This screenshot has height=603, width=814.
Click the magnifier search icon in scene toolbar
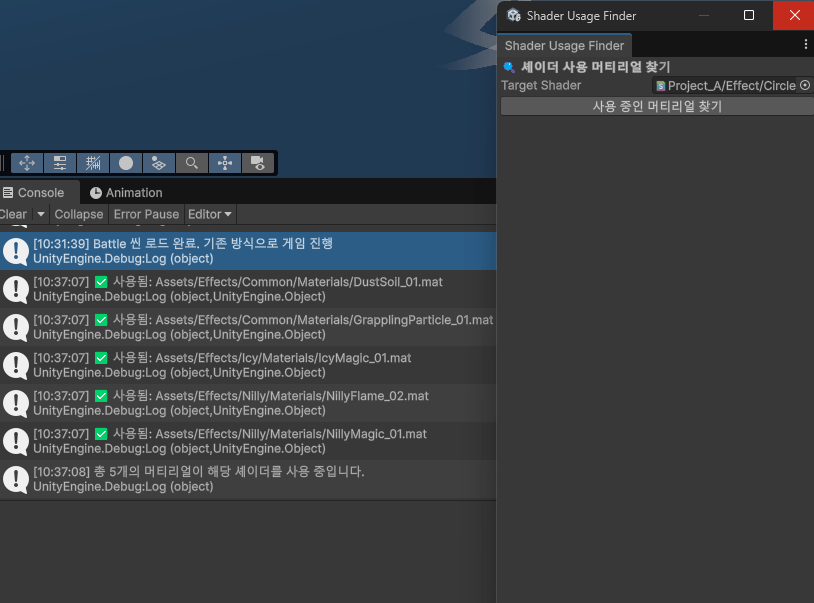[x=191, y=163]
